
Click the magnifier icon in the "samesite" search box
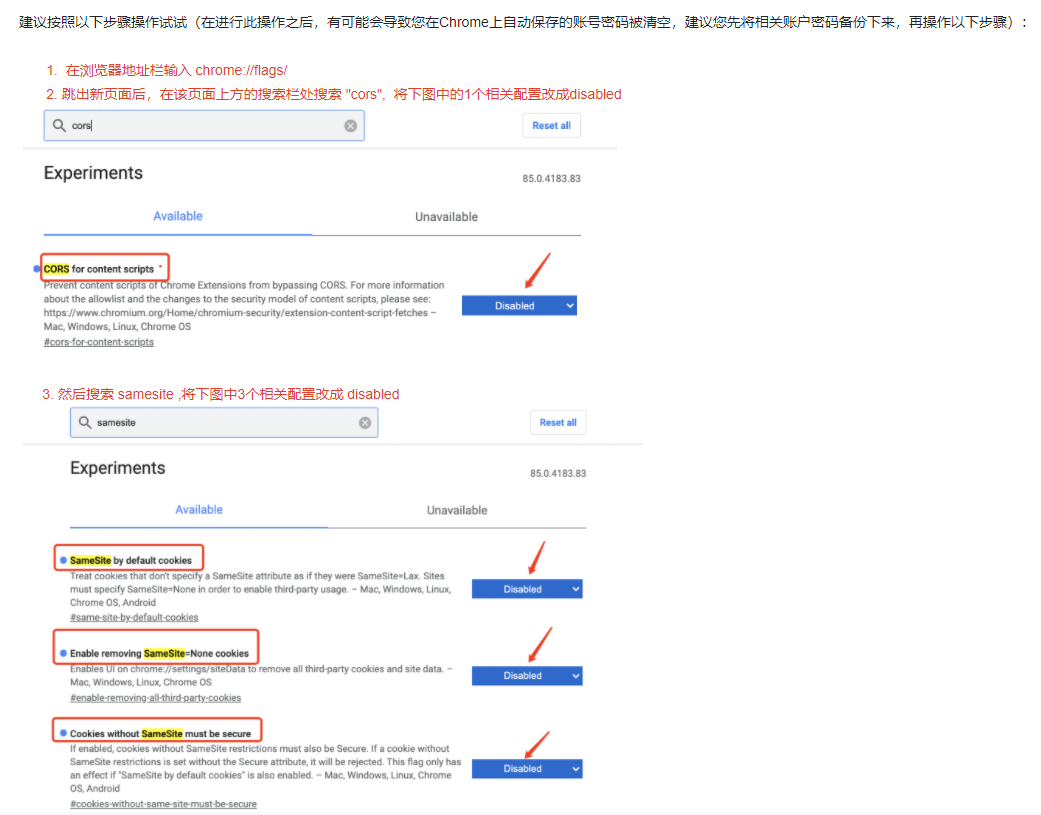coord(85,423)
